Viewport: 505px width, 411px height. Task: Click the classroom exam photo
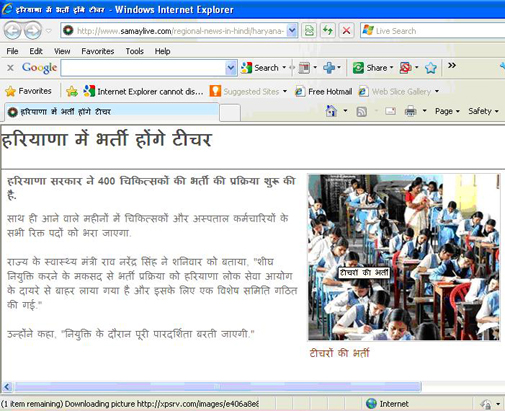tap(404, 257)
